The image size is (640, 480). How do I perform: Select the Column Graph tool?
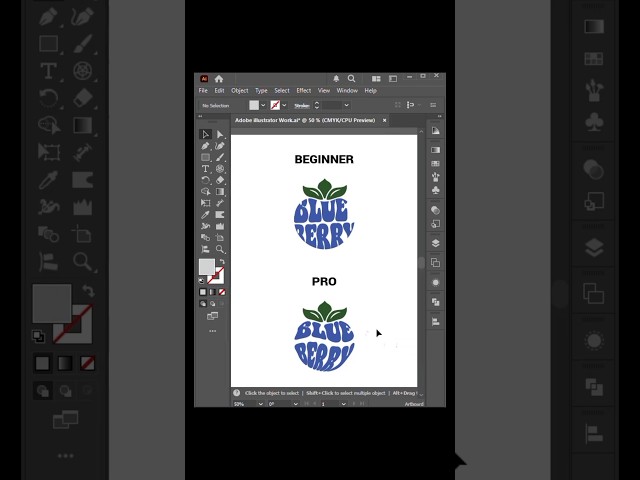click(x=220, y=226)
